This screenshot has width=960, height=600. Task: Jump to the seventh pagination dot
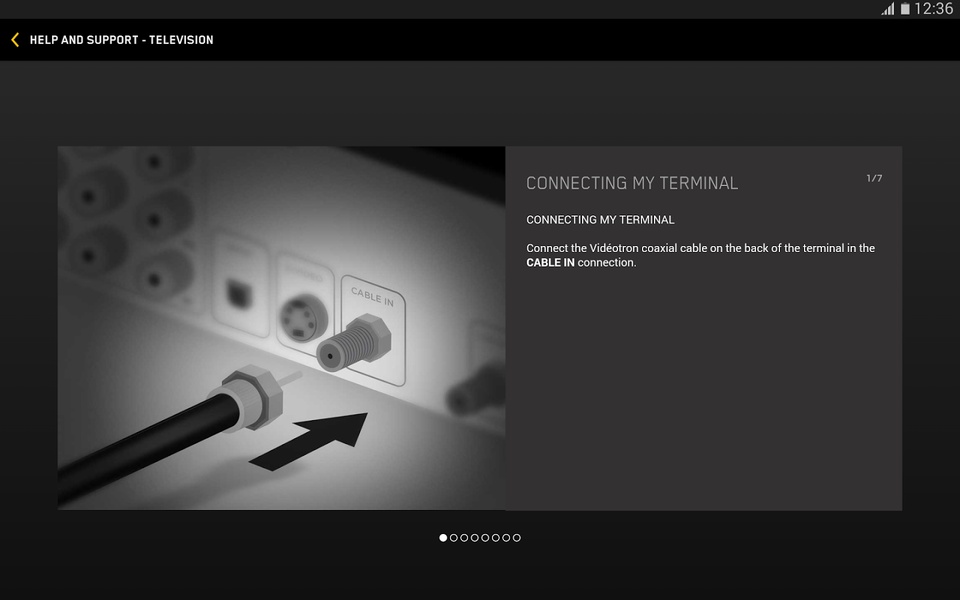coord(506,538)
